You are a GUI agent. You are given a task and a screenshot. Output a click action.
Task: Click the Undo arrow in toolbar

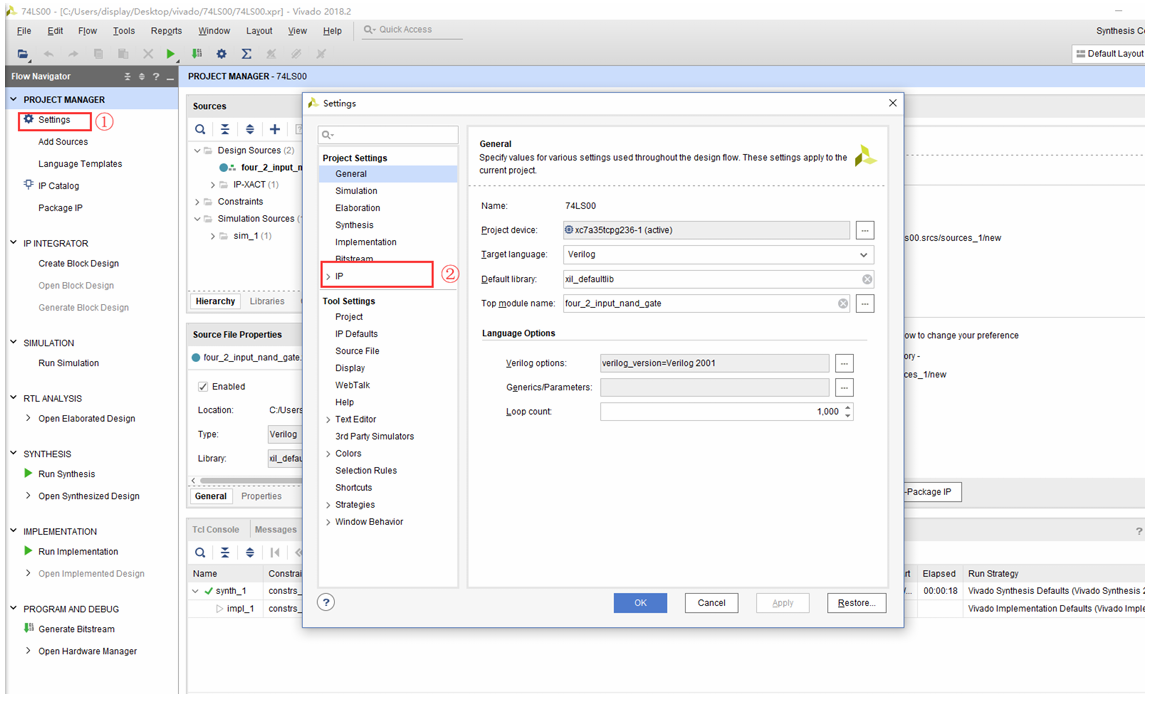coord(48,54)
